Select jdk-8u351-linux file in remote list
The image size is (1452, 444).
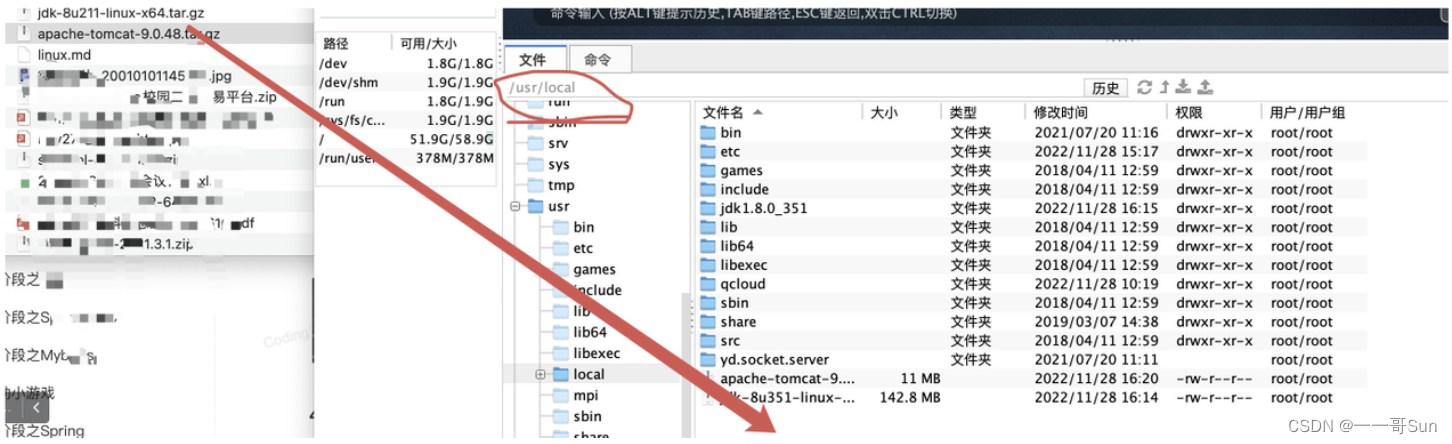click(x=788, y=398)
